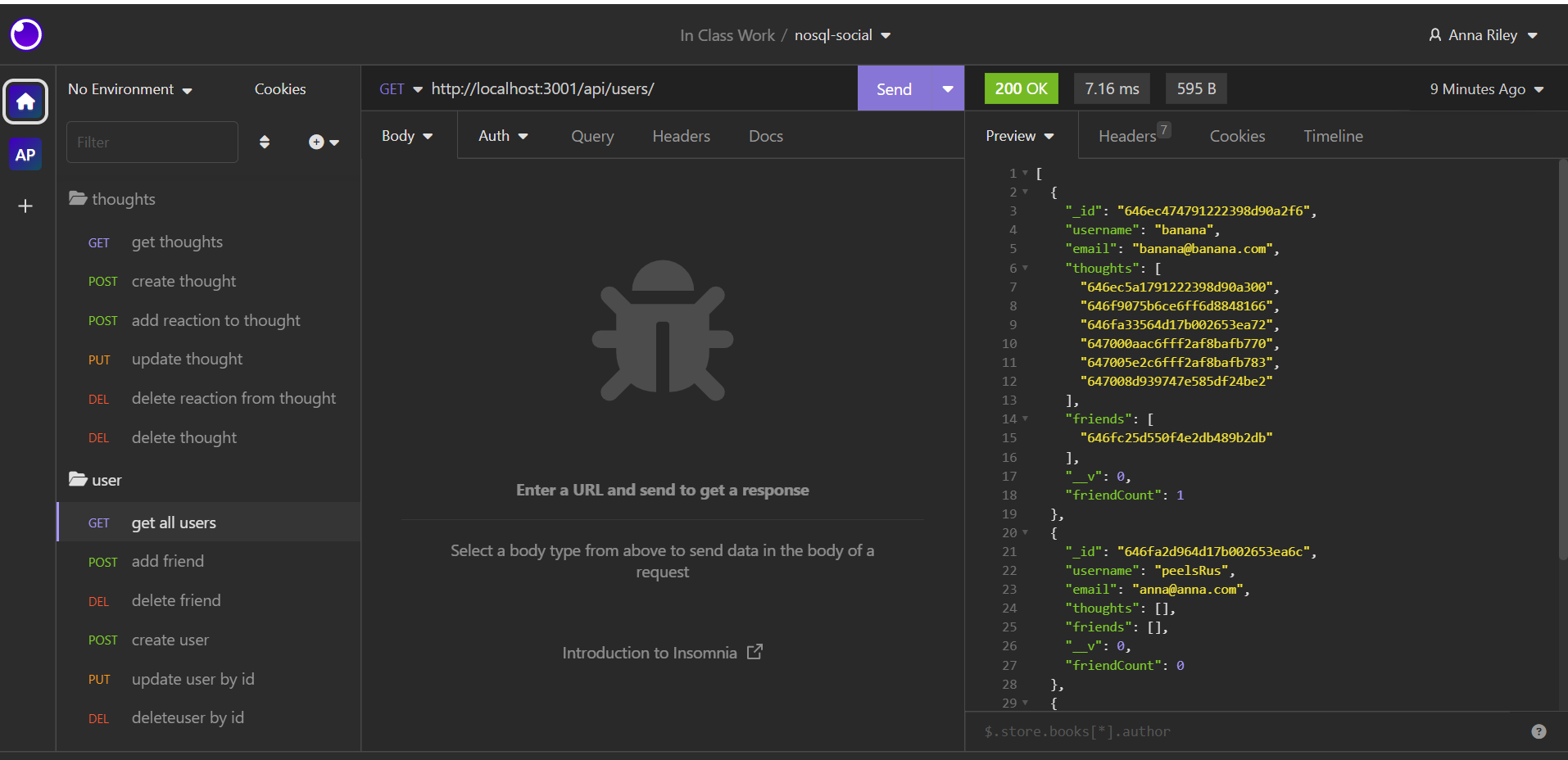The height and width of the screenshot is (760, 1568).
Task: Switch to the Timeline tab
Action: [1332, 136]
